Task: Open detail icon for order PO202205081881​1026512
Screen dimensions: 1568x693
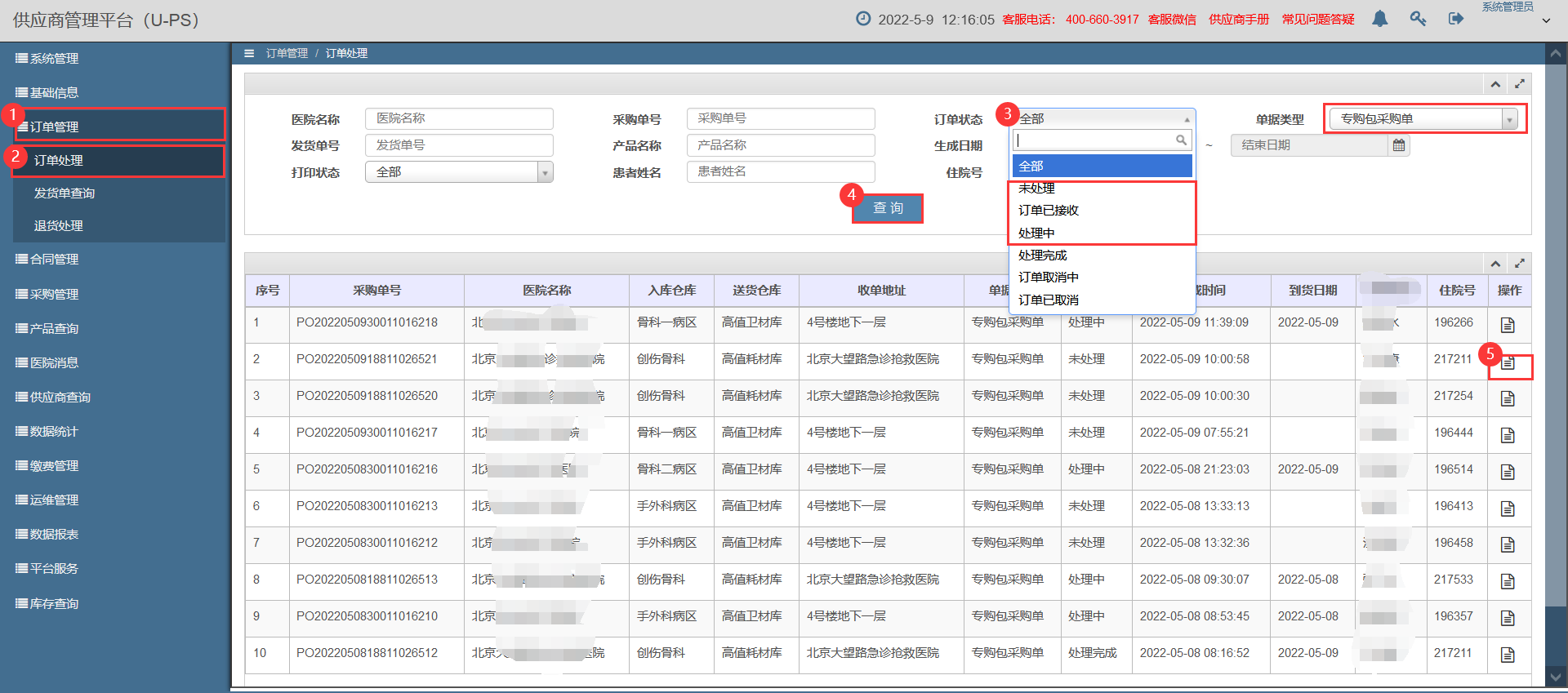Action: coord(1508,655)
